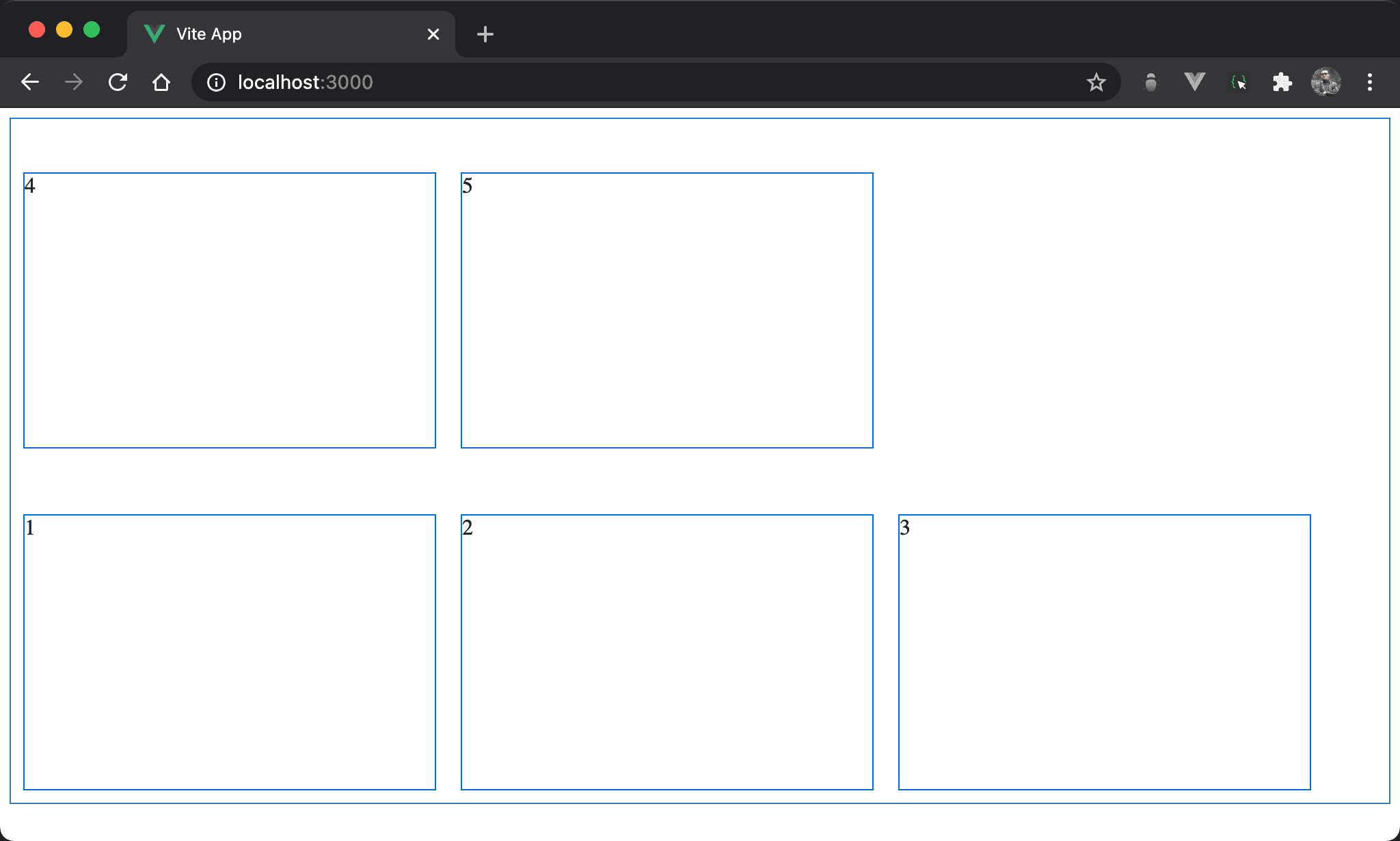The height and width of the screenshot is (841, 1400).
Task: Open the Chrome three-dot menu
Action: click(1369, 82)
